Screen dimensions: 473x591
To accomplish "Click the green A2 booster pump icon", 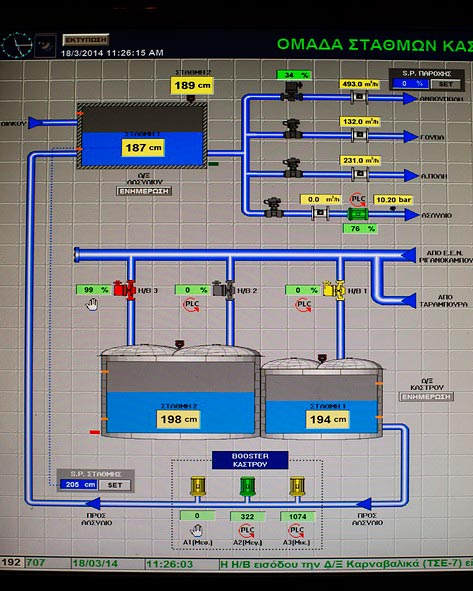I will 248,486.
